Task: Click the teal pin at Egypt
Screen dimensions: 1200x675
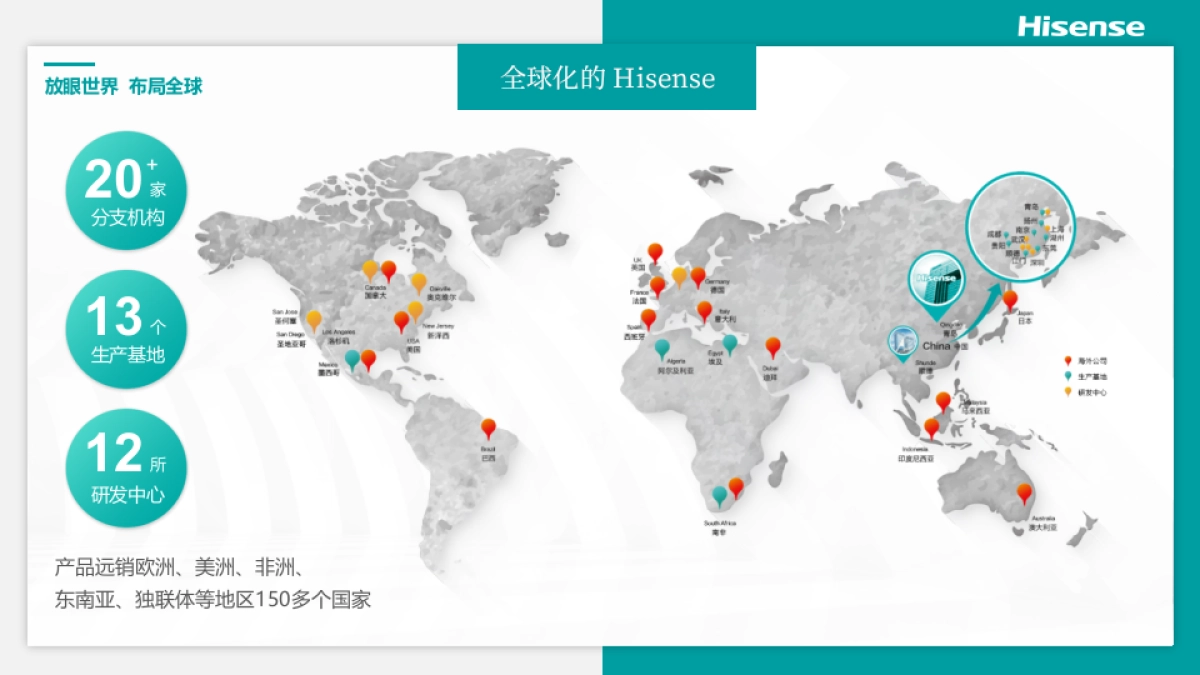Action: click(730, 344)
